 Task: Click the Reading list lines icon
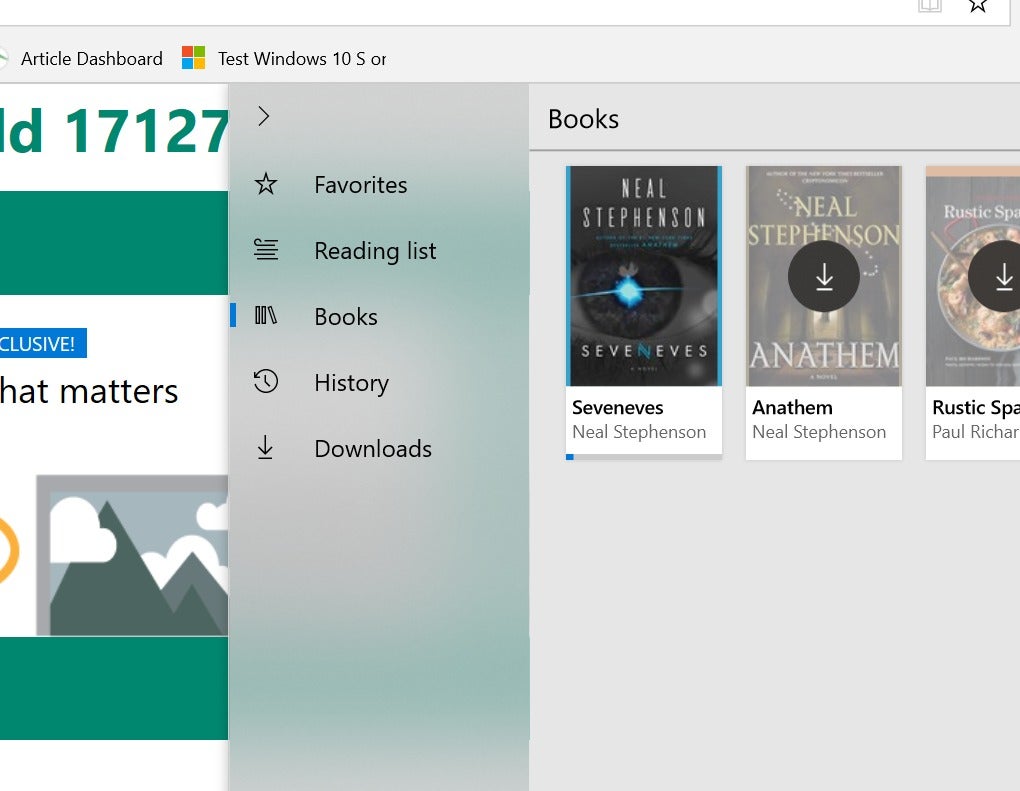tap(265, 250)
